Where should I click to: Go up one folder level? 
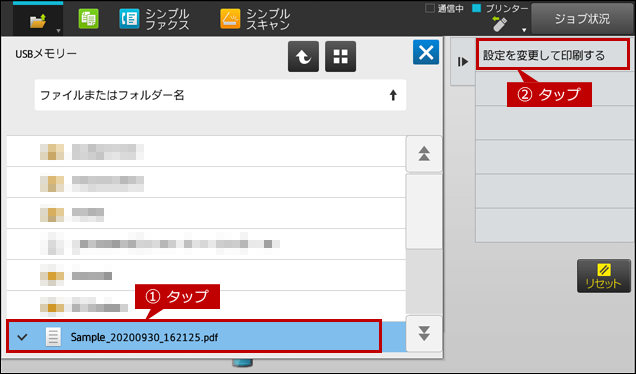(303, 56)
